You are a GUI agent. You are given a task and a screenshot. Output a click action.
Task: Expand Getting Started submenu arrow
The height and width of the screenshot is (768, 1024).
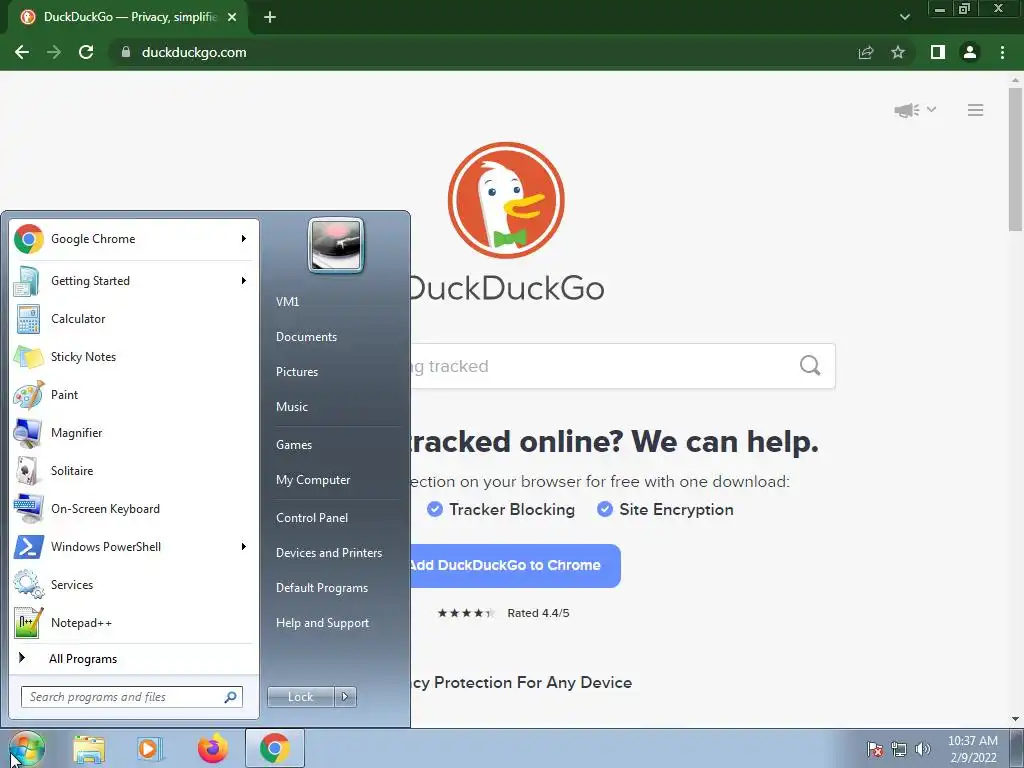click(x=244, y=281)
